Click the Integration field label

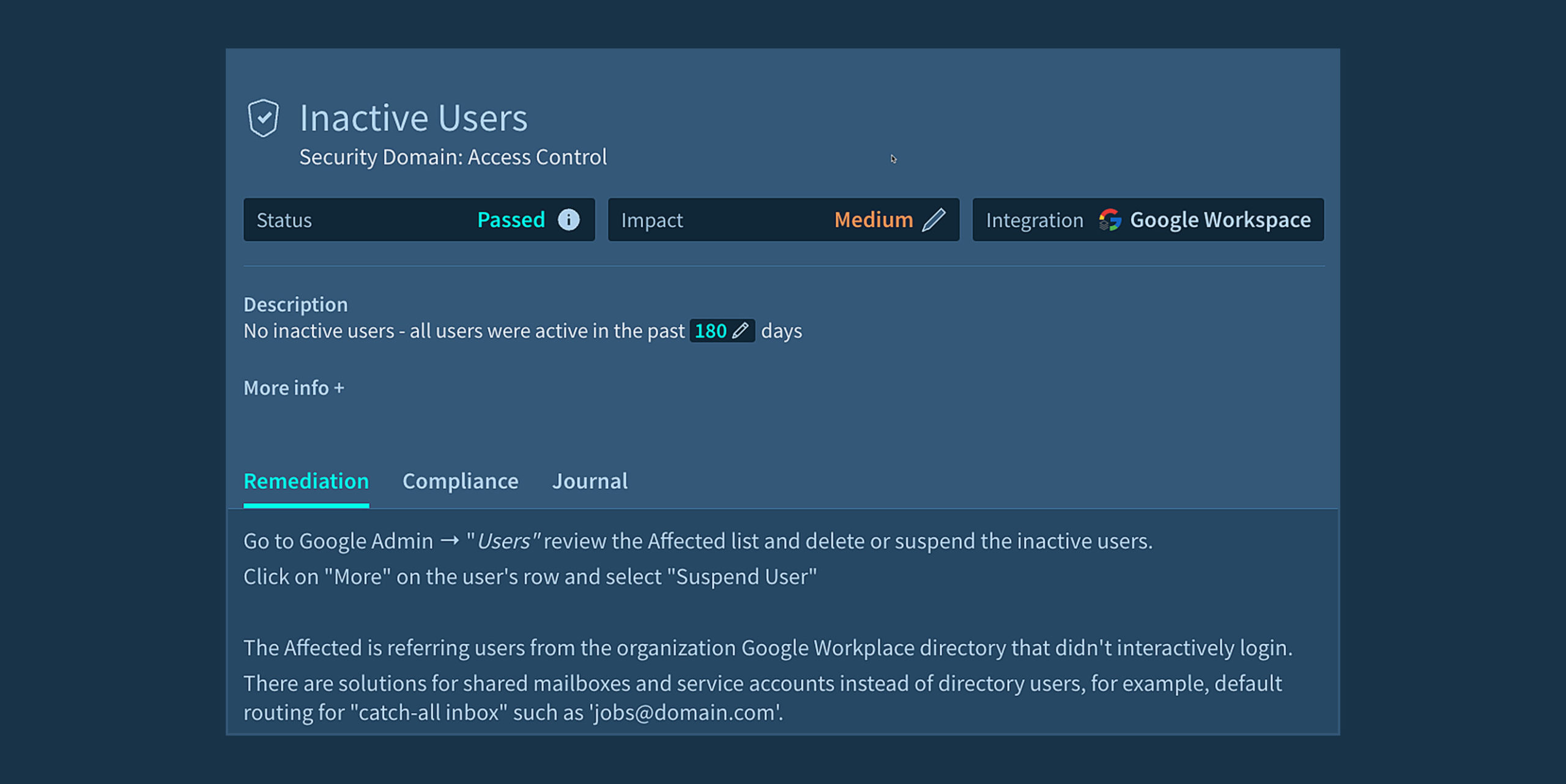tap(1034, 220)
